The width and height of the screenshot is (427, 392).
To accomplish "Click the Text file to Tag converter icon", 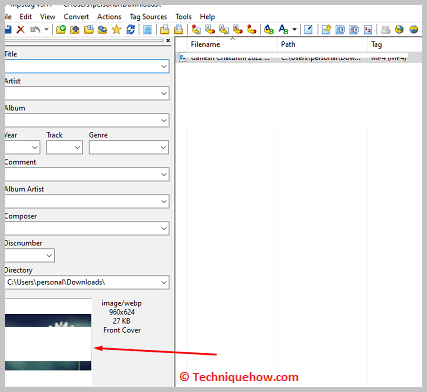I will [238, 30].
